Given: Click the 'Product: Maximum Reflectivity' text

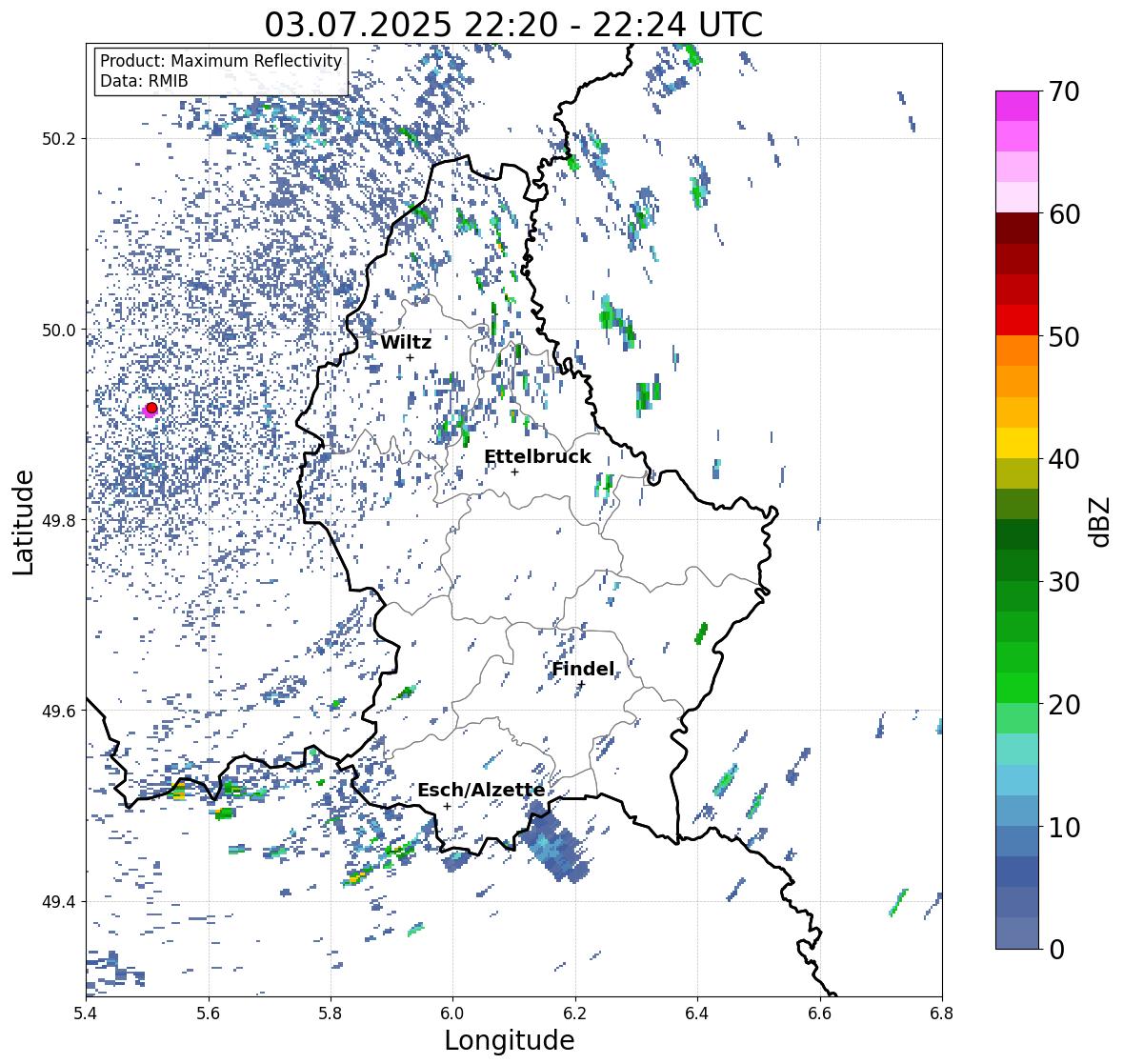Looking at the screenshot, I should [x=221, y=61].
